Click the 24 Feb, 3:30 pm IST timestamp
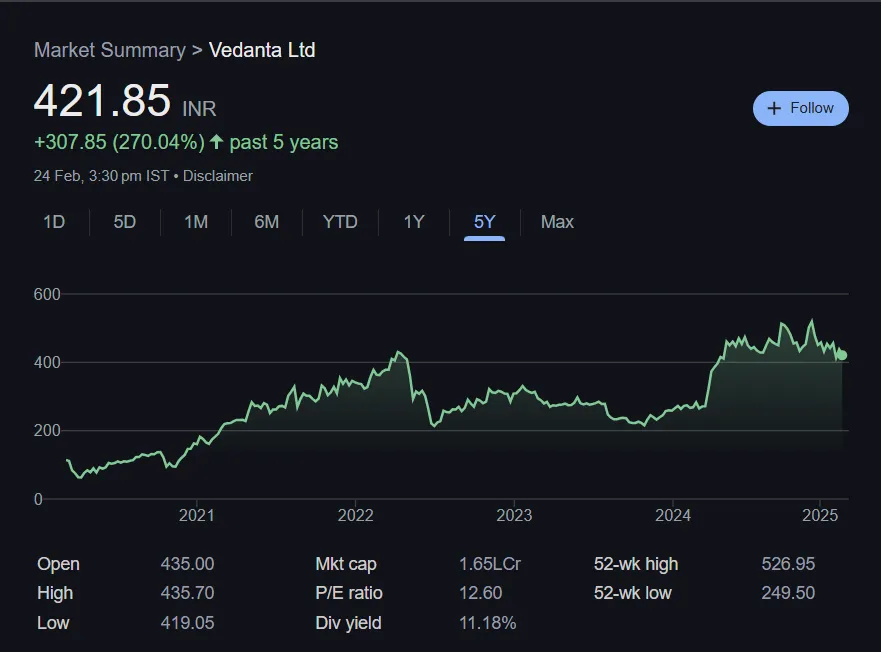This screenshot has width=881, height=652. point(101,176)
